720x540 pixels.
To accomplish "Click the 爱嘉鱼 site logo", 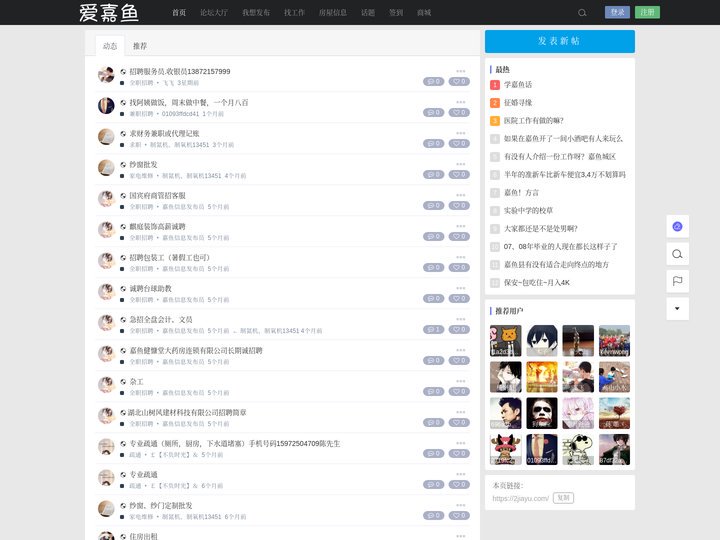I will coord(109,13).
